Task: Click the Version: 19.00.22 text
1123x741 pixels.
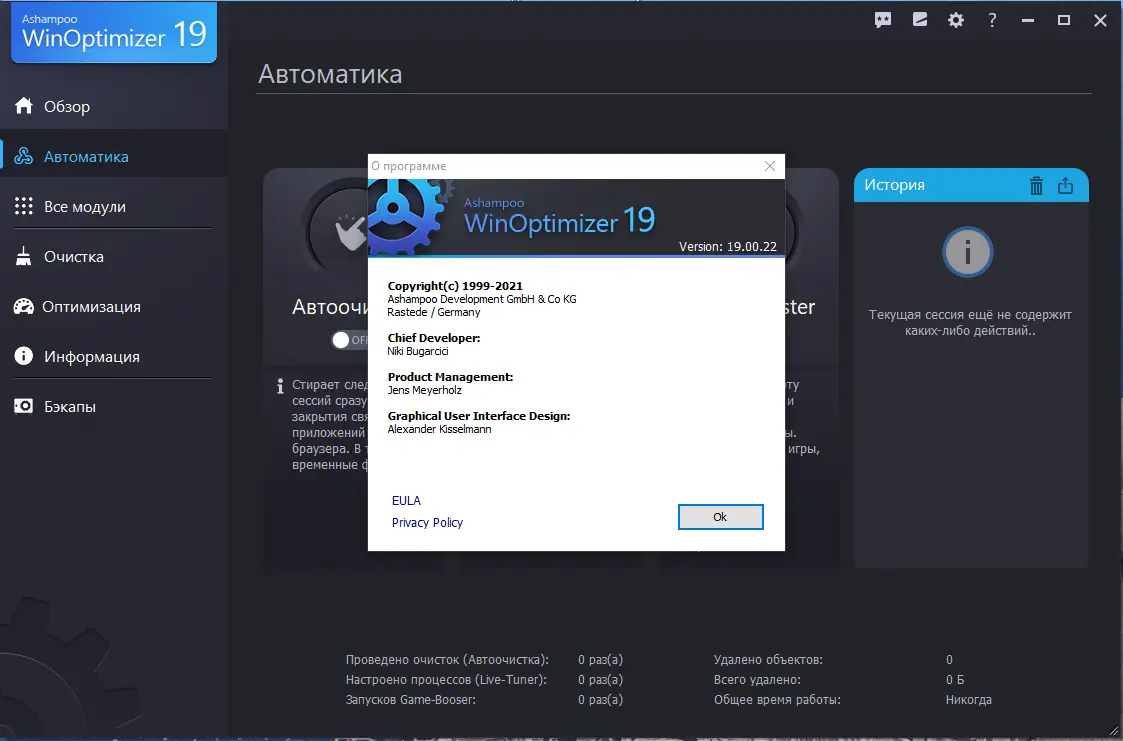Action: coord(728,246)
